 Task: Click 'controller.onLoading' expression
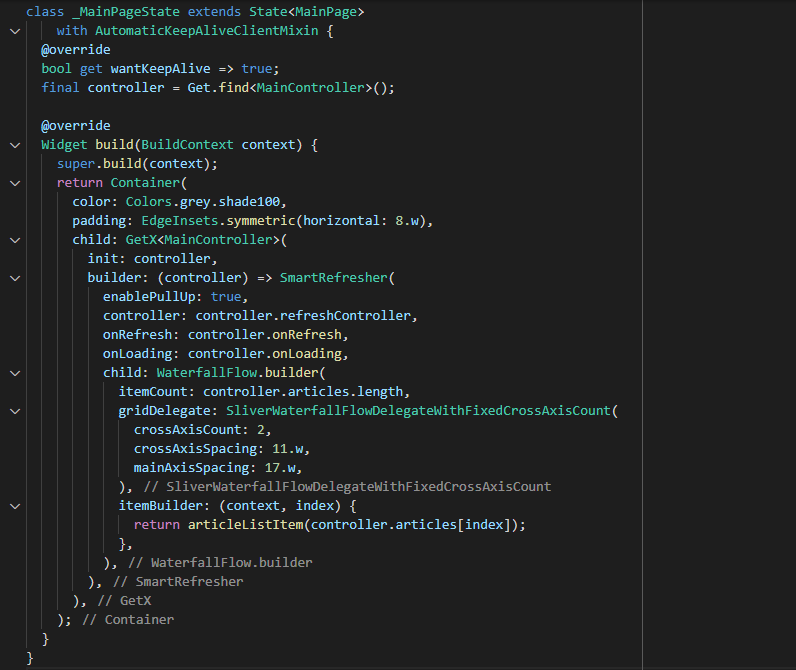(264, 354)
